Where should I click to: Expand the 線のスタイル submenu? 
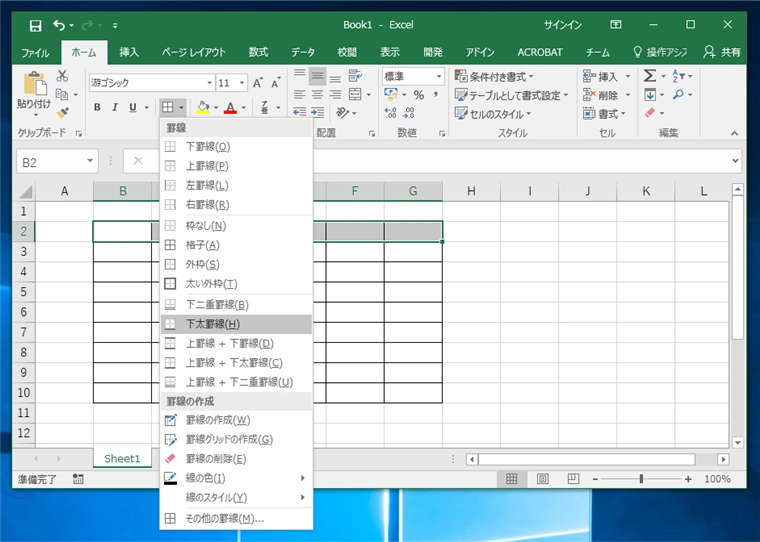(236, 497)
